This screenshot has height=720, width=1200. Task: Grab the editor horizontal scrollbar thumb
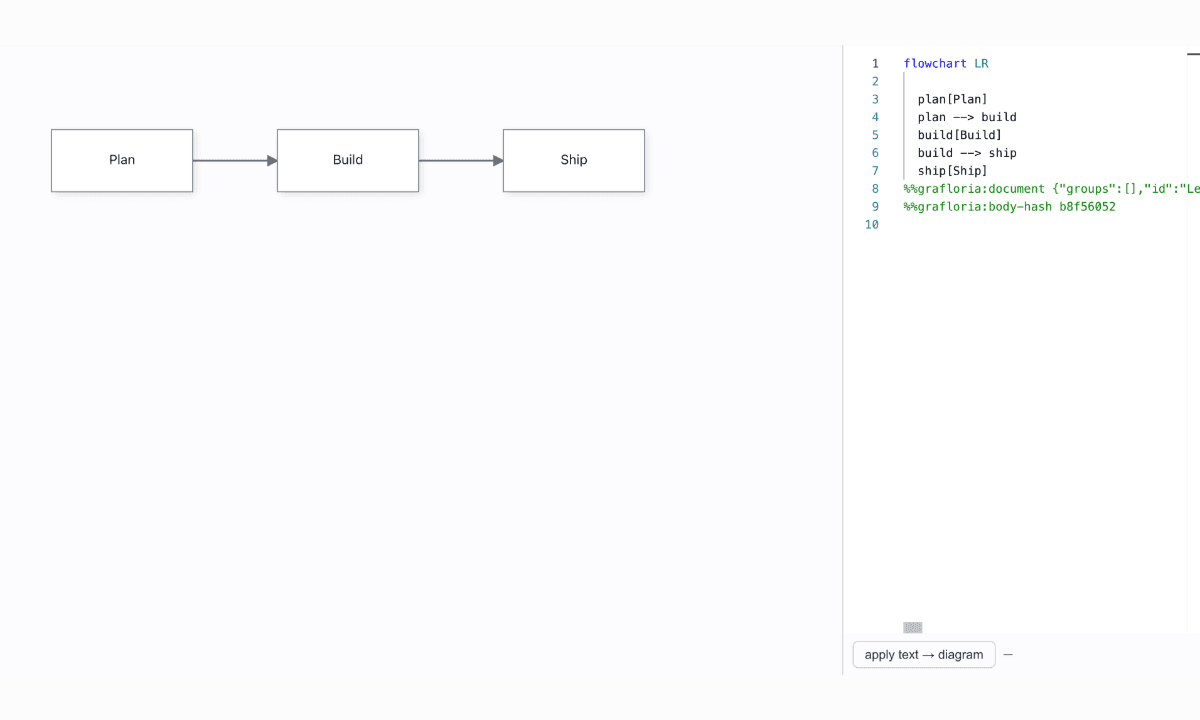pyautogui.click(x=913, y=628)
